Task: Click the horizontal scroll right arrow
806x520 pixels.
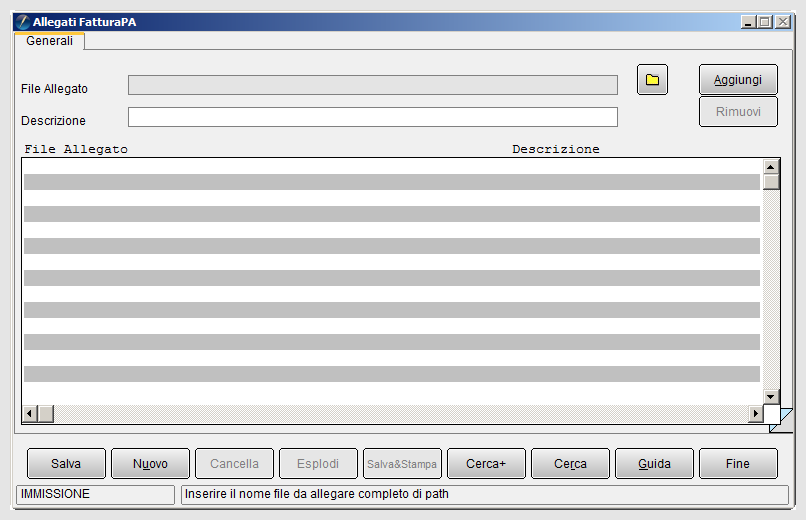Action: click(x=755, y=413)
